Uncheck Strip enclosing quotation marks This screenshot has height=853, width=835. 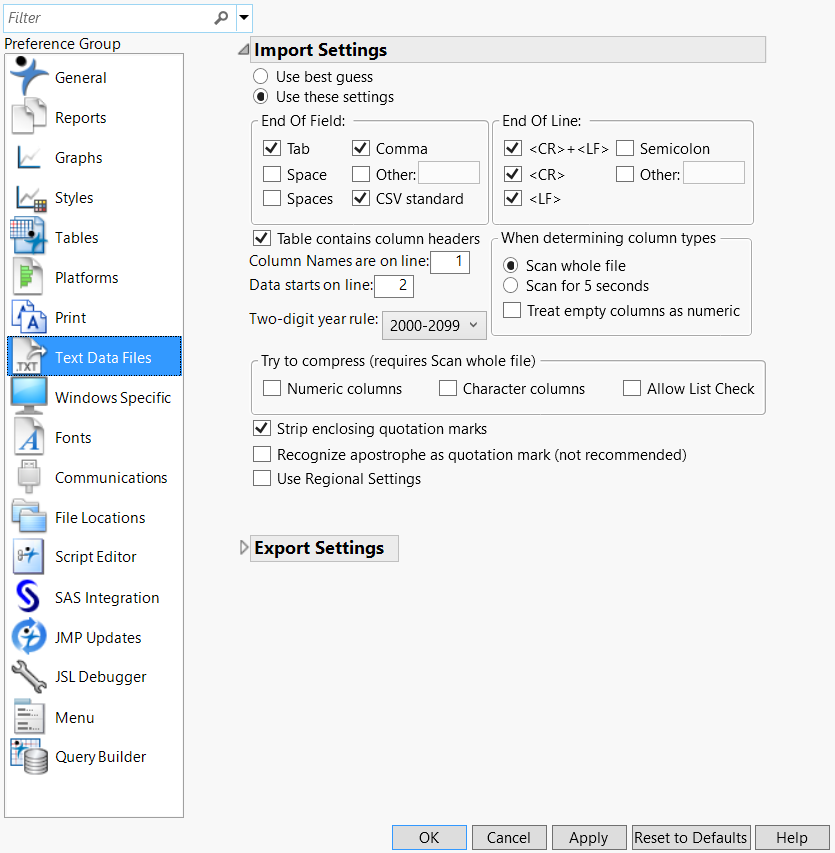coord(262,429)
